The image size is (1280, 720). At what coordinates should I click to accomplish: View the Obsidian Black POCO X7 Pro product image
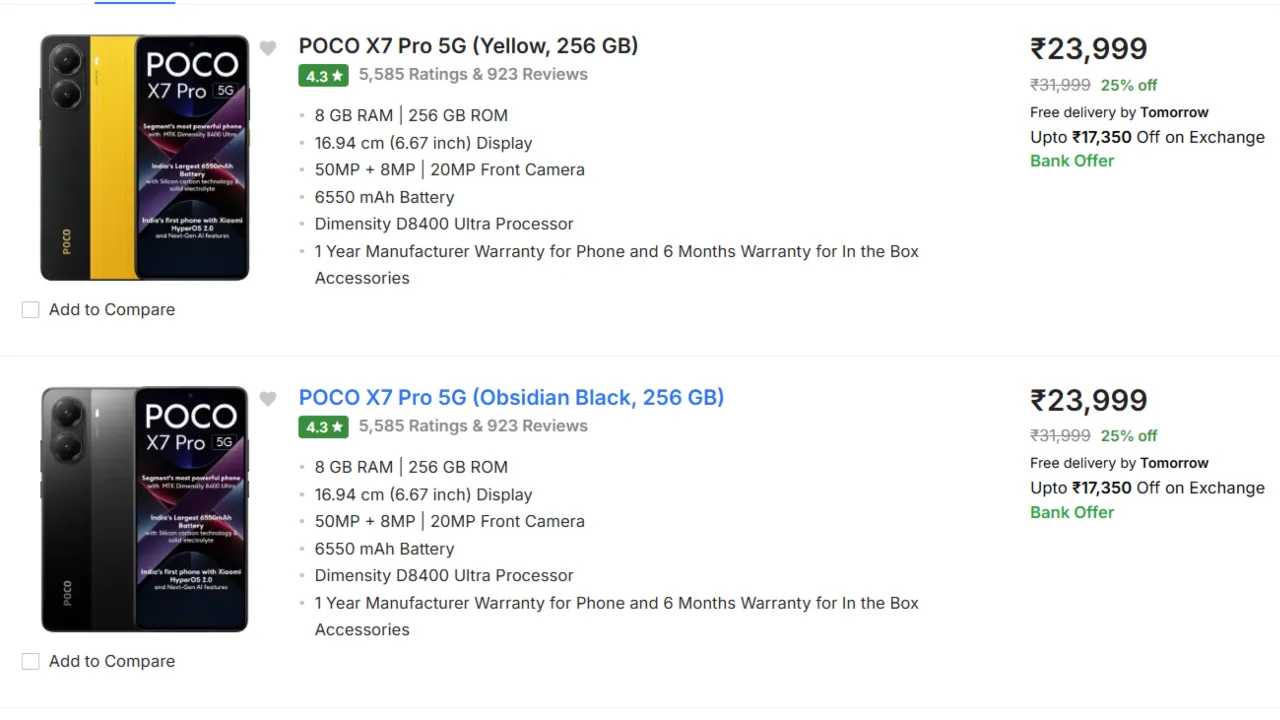click(x=145, y=509)
